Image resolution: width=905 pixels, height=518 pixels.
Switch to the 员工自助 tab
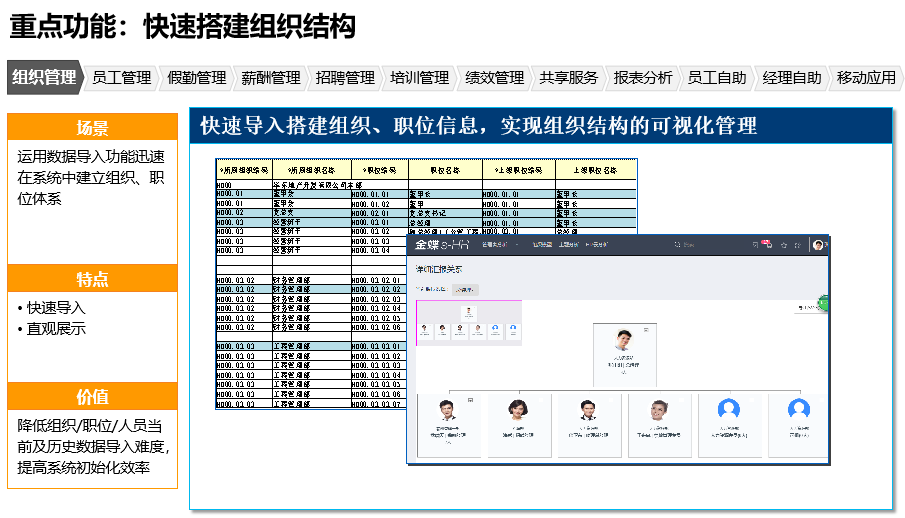pyautogui.click(x=717, y=78)
